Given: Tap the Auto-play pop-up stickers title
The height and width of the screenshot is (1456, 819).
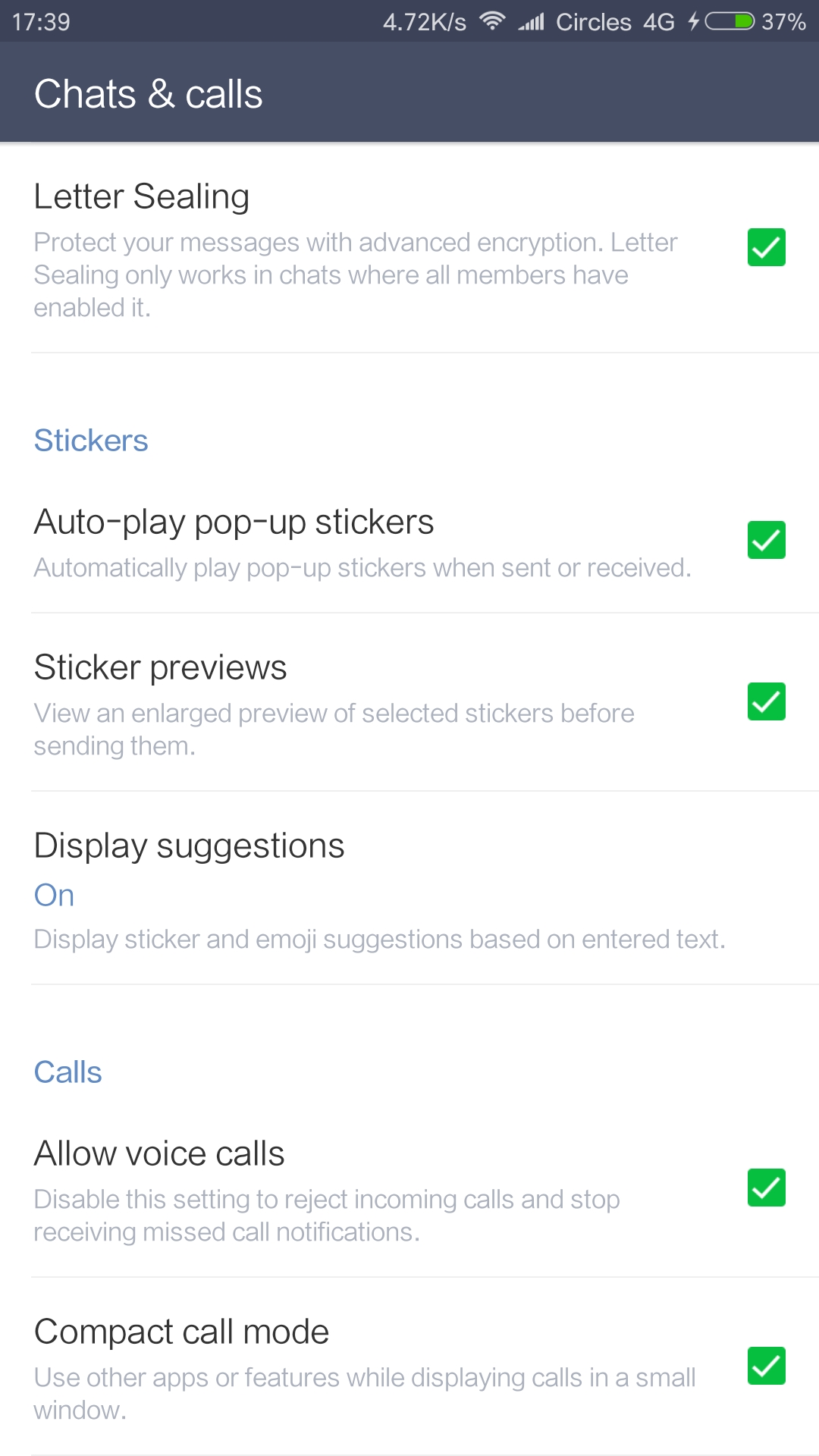Looking at the screenshot, I should (234, 522).
